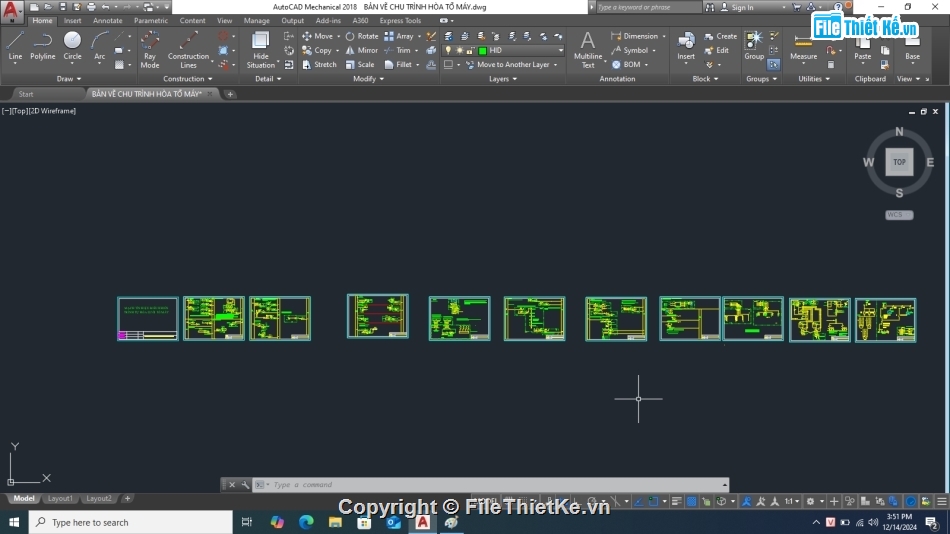Select the Stretch tool
This screenshot has height=534, width=950.
[x=319, y=64]
